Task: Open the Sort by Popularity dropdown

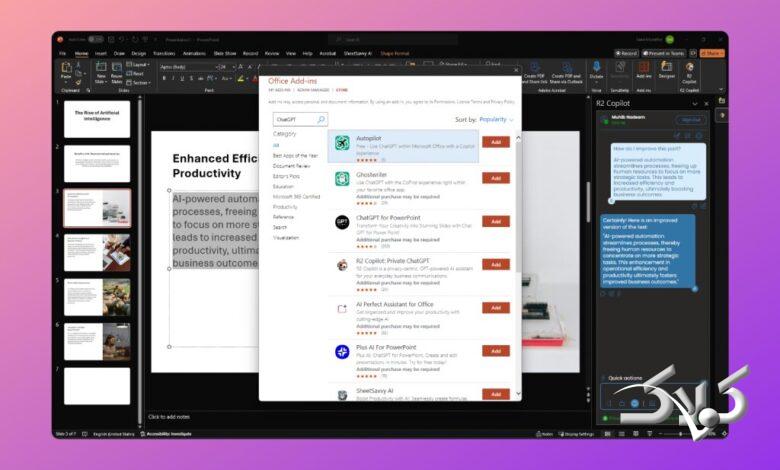Action: tap(496, 119)
